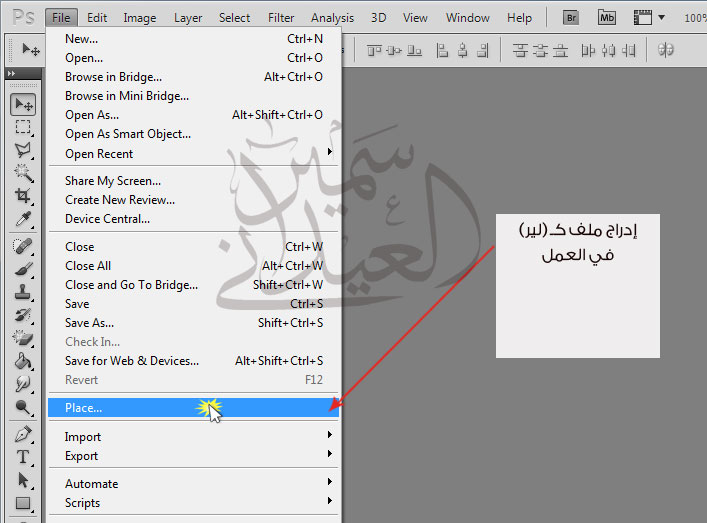The image size is (707, 523).
Task: Choose Place... from File menu
Action: point(193,408)
